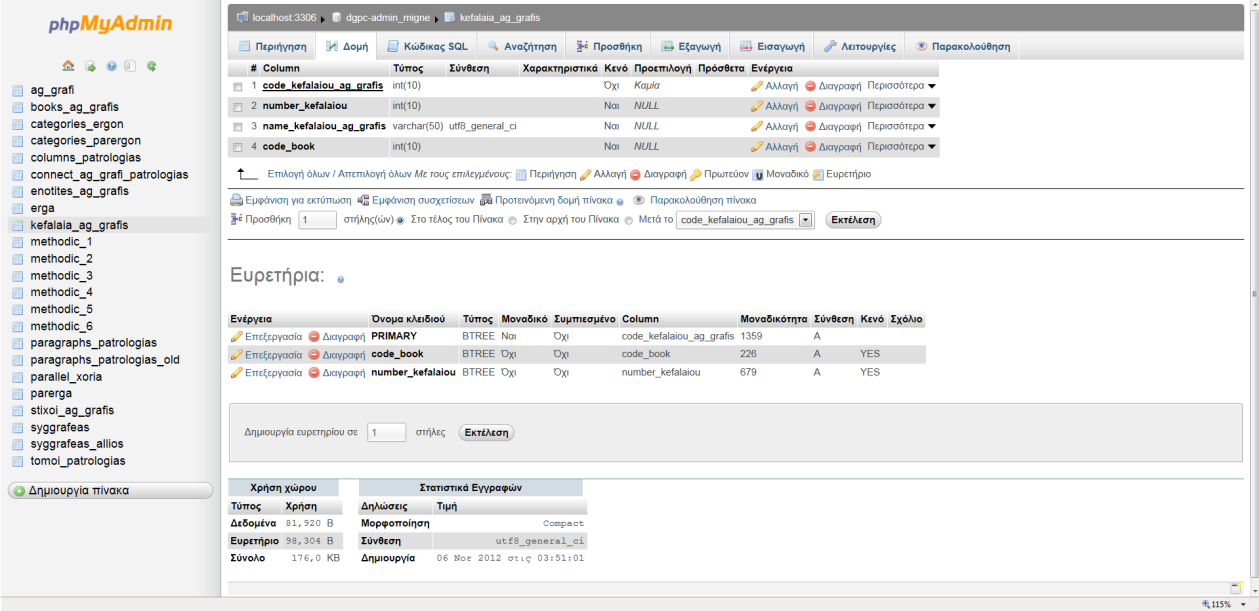Image resolution: width=1259 pixels, height=611 pixels.
Task: Switch to the Προσθήκη tab
Action: point(609,46)
